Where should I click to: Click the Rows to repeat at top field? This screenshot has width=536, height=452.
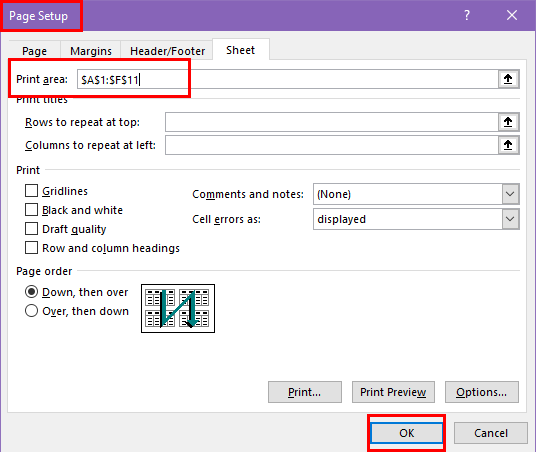(x=332, y=122)
